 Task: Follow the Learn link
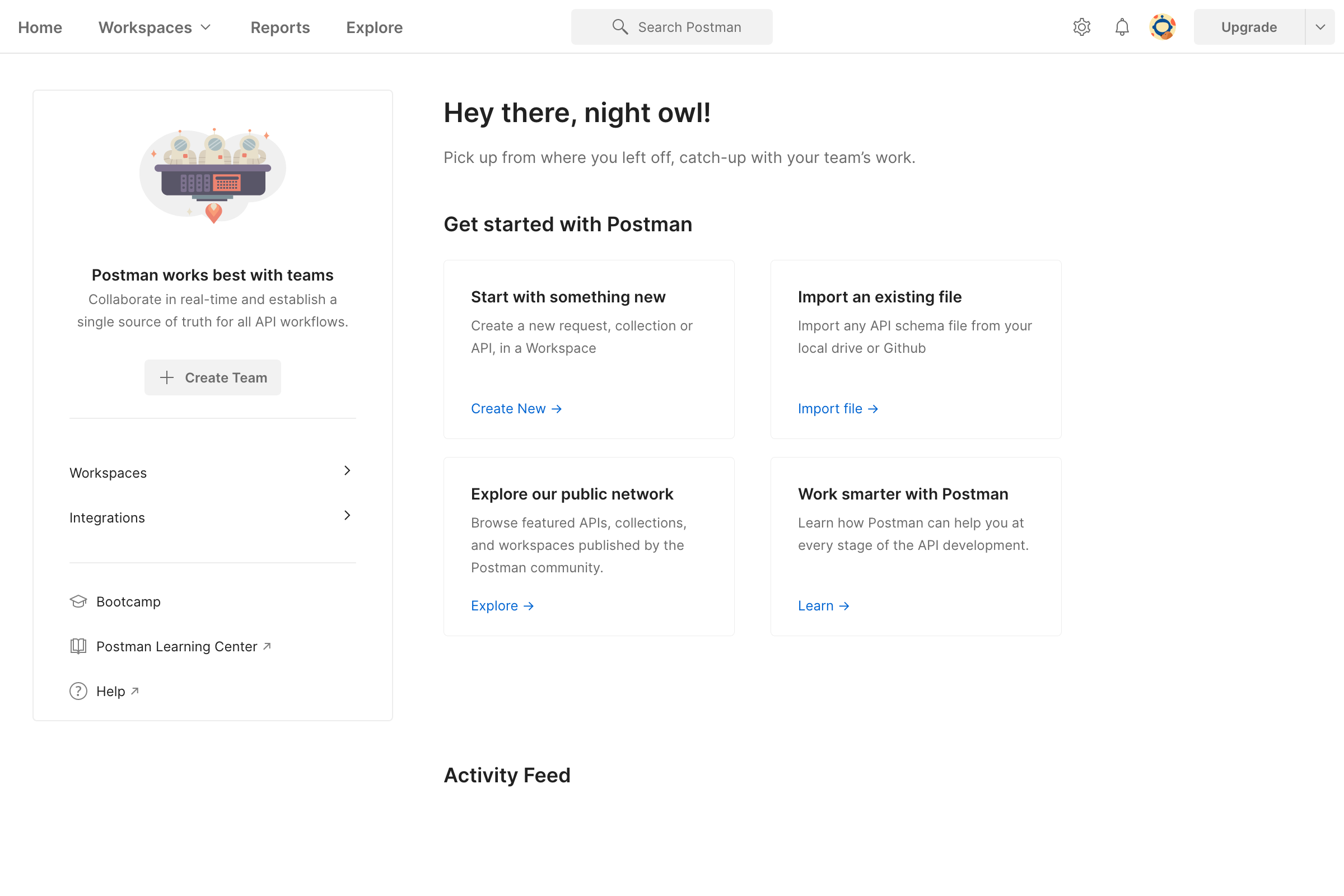pos(824,606)
